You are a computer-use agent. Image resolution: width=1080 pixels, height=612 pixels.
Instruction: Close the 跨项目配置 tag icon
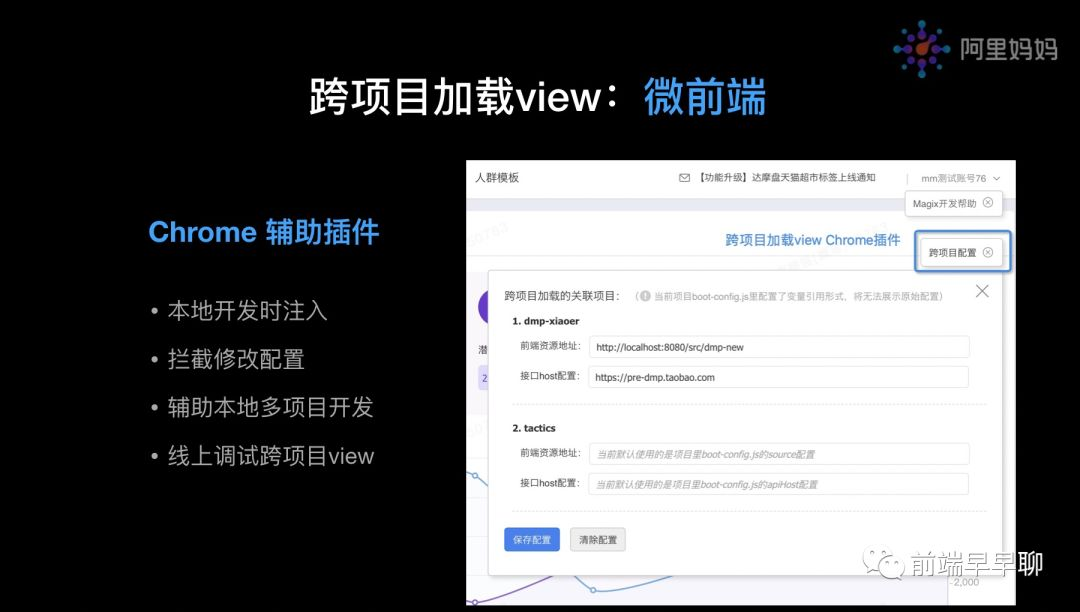coord(988,252)
